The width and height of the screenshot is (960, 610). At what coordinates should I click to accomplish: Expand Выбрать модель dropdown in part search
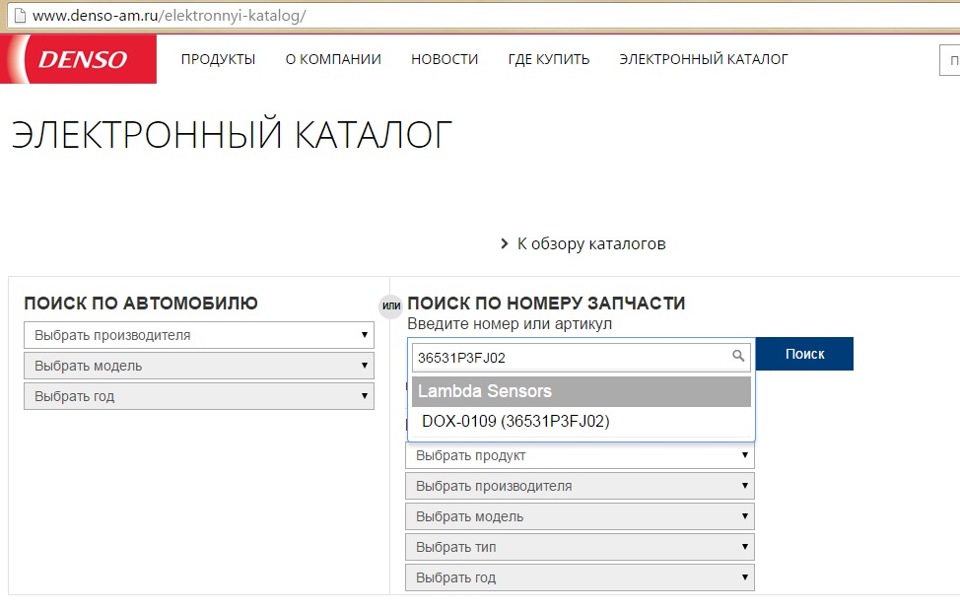(x=580, y=516)
